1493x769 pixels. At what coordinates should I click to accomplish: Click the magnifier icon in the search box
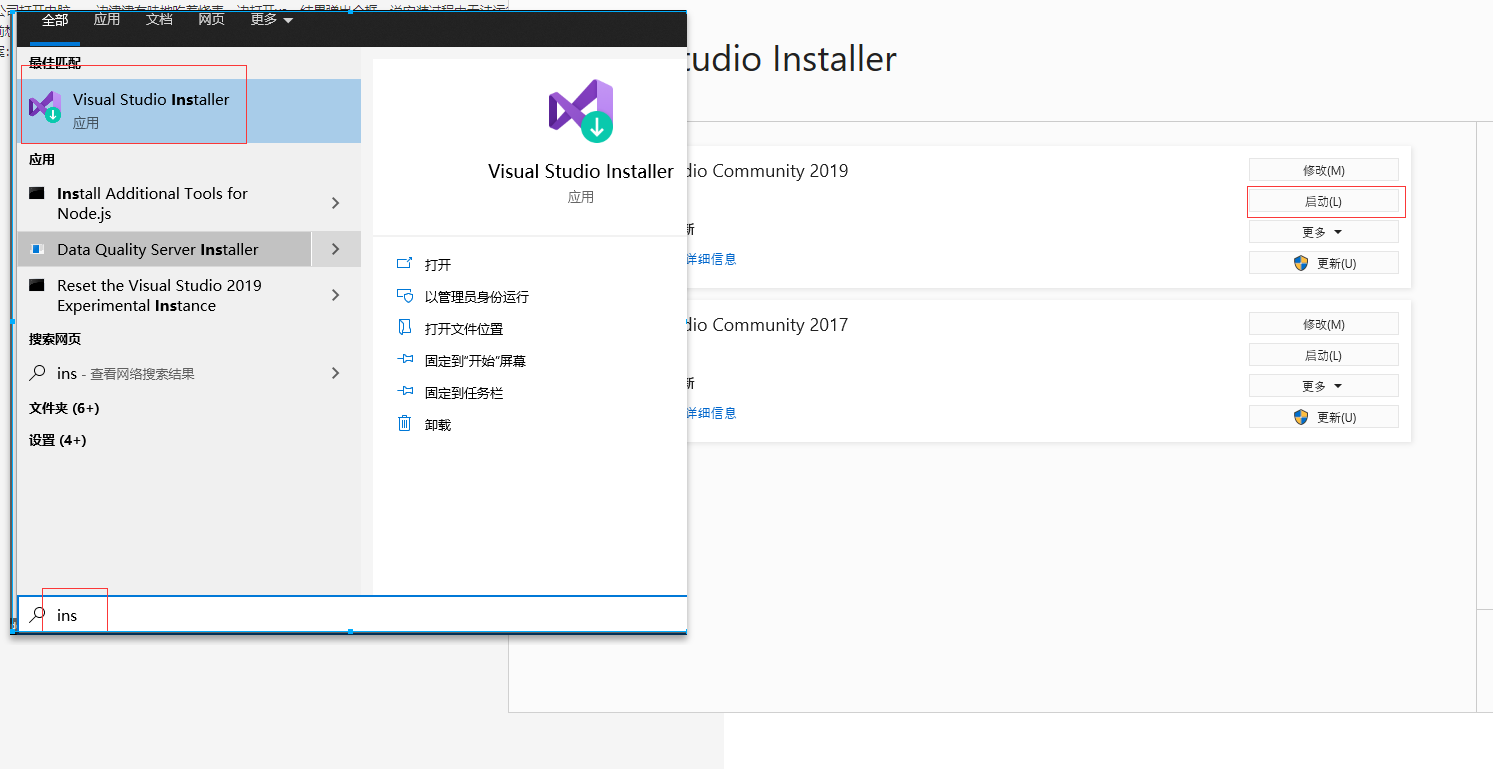(39, 614)
